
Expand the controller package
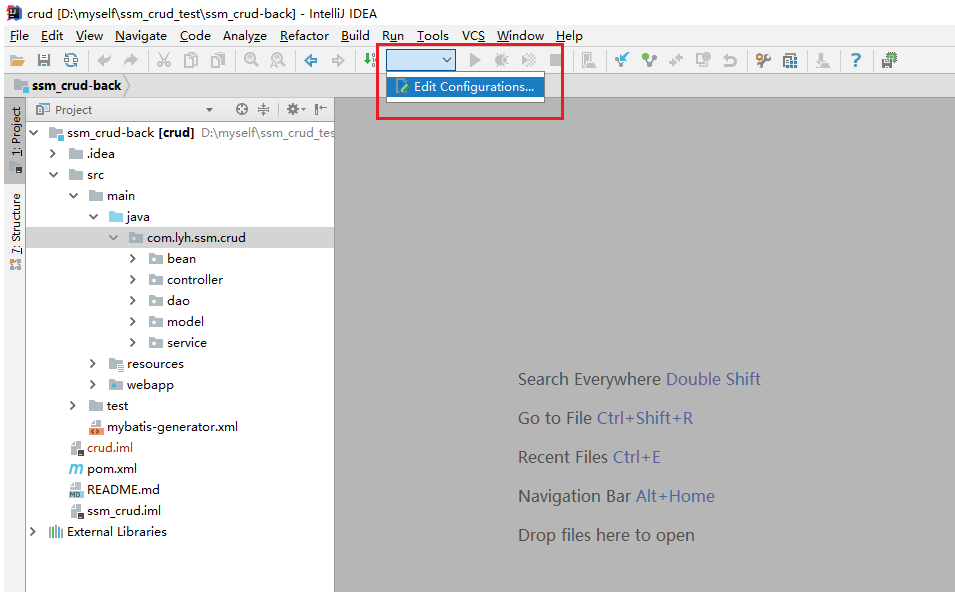click(133, 279)
